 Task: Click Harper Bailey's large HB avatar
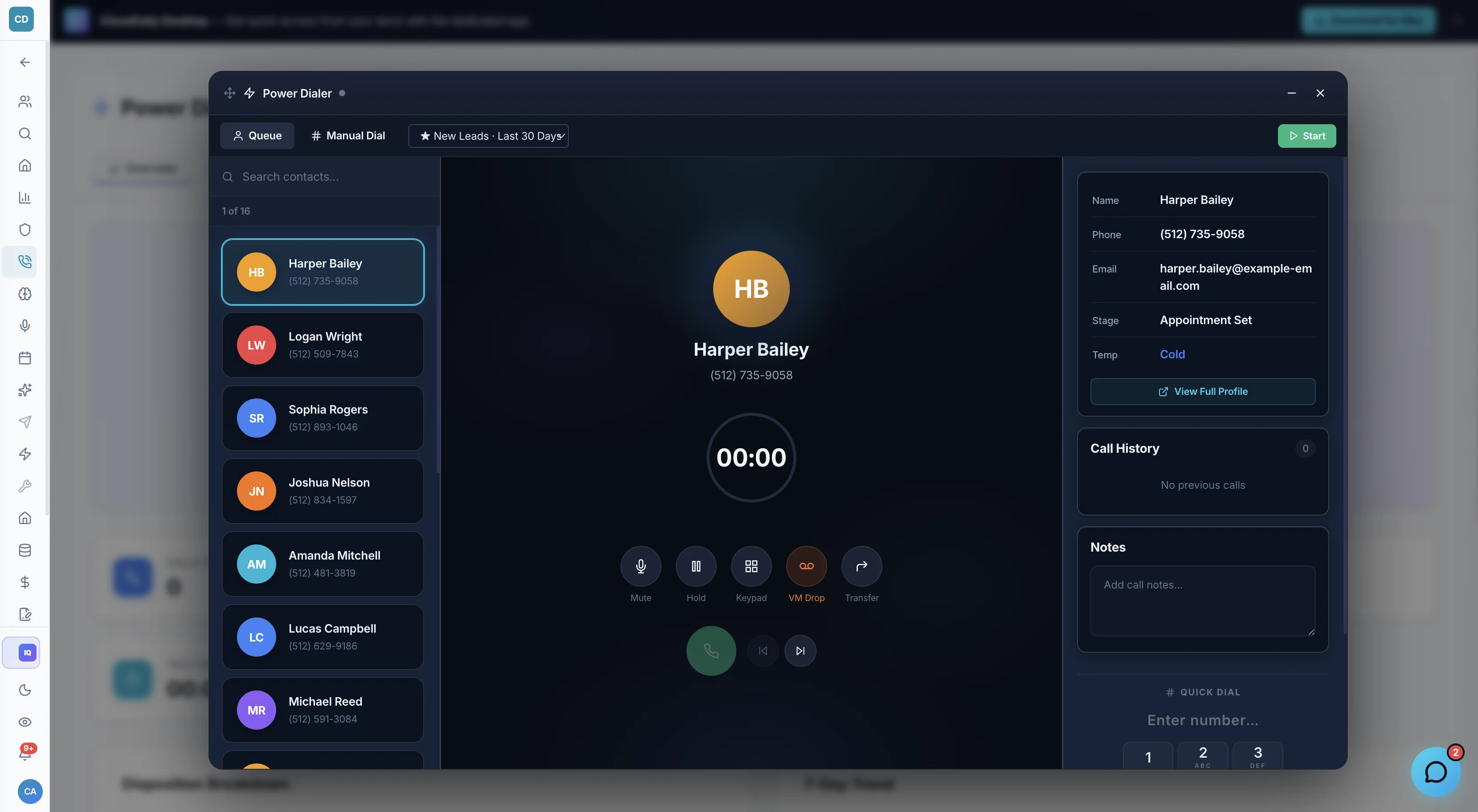coord(751,288)
